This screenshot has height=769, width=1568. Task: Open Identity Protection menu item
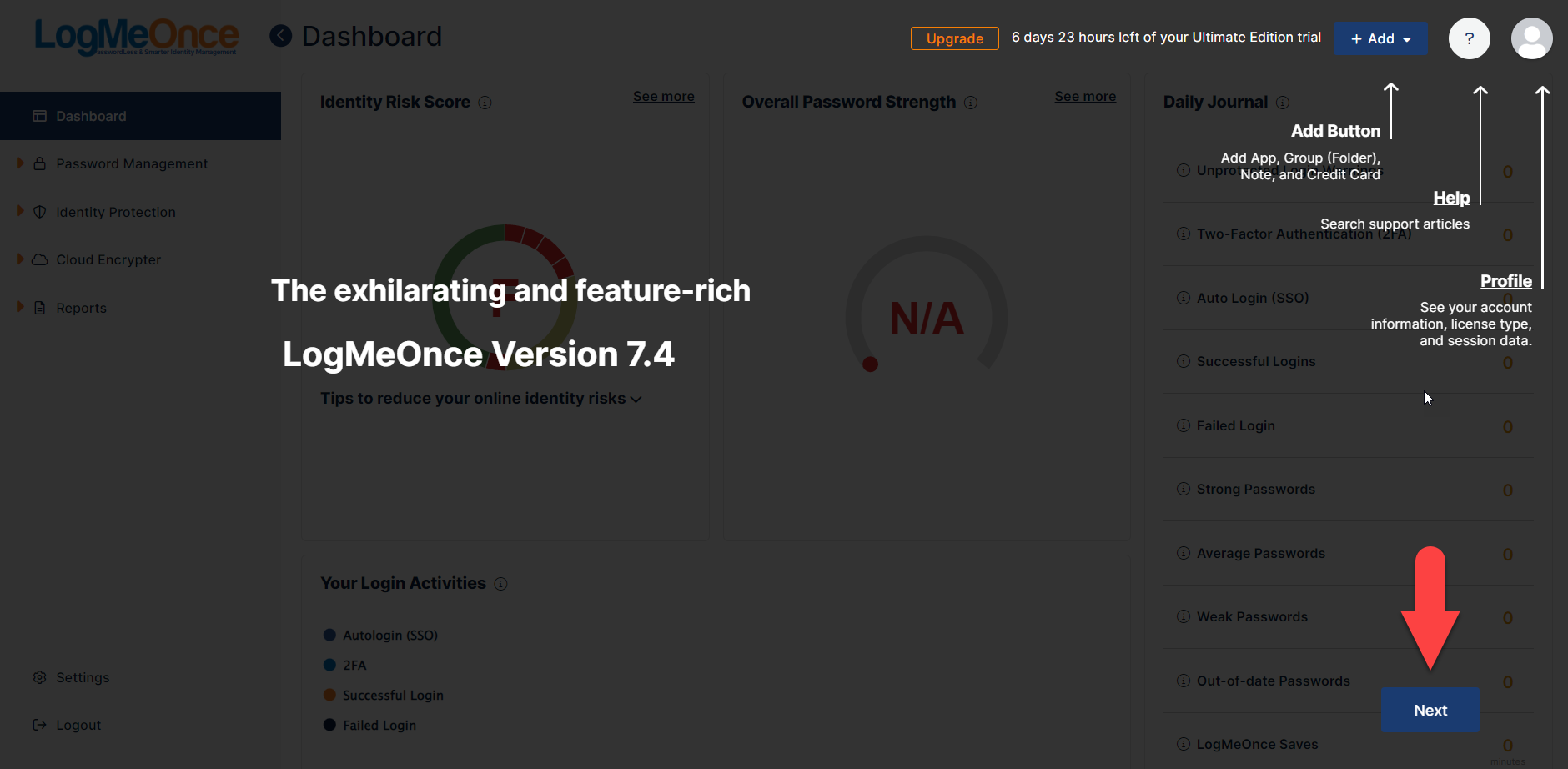(x=116, y=212)
